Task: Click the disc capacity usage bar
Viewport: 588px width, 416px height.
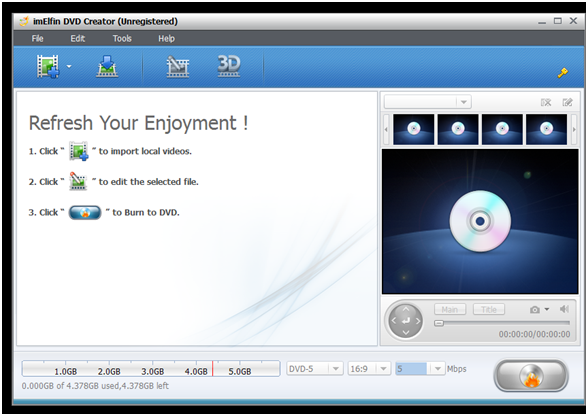Action: [151, 368]
